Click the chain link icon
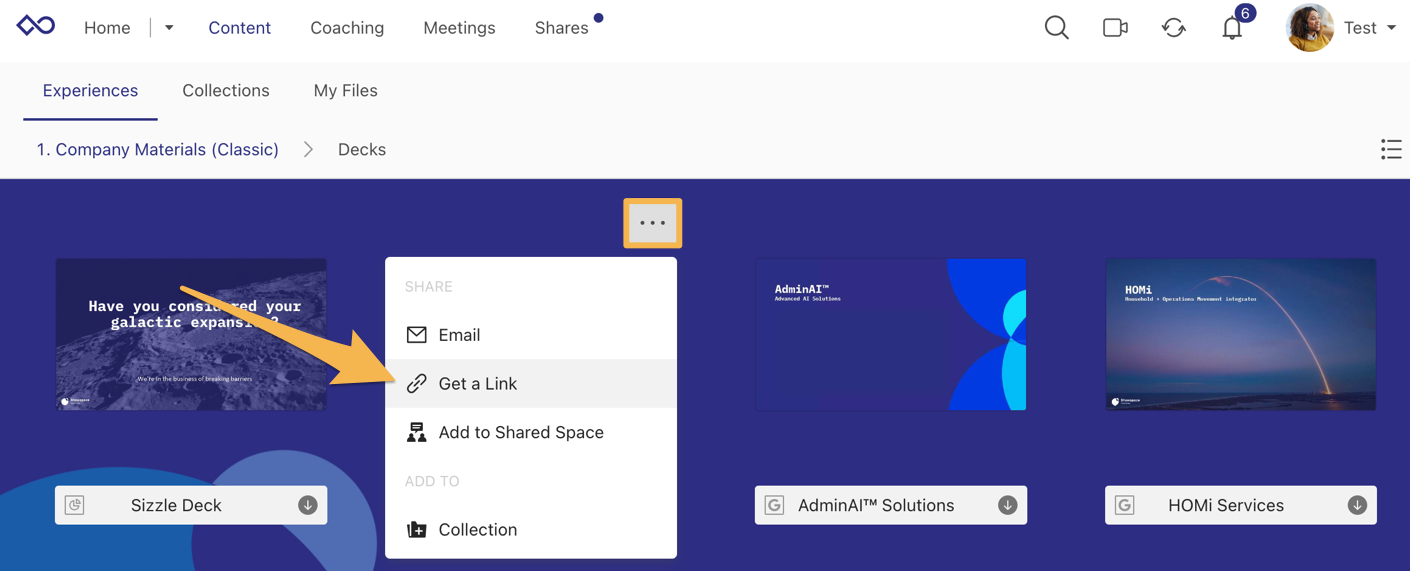The width and height of the screenshot is (1410, 571). (x=416, y=383)
